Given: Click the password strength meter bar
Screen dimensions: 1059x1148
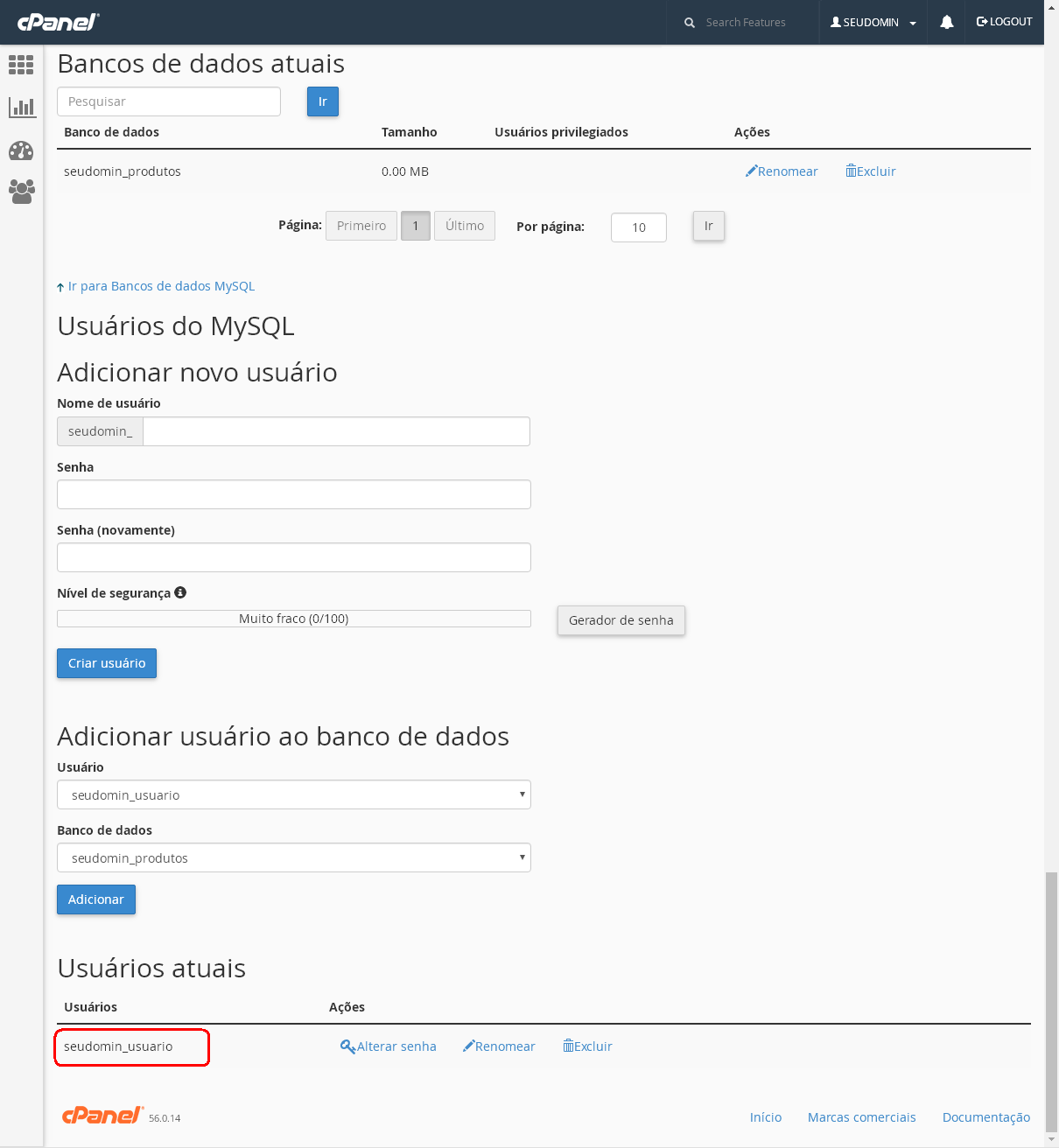Looking at the screenshot, I should coord(294,619).
